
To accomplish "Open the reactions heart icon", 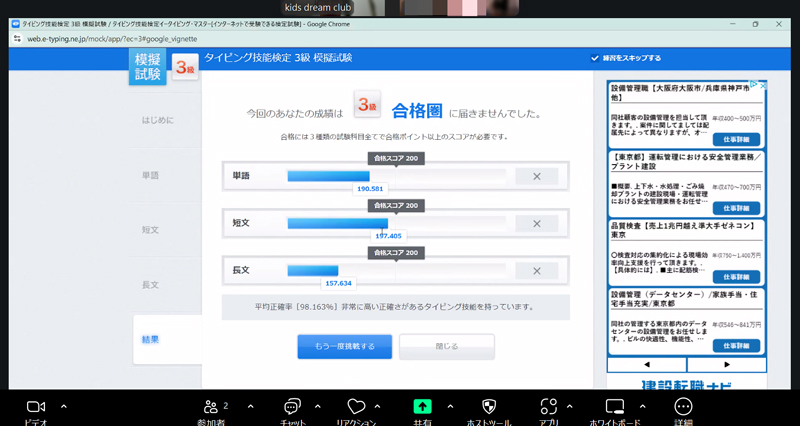I will (356, 407).
